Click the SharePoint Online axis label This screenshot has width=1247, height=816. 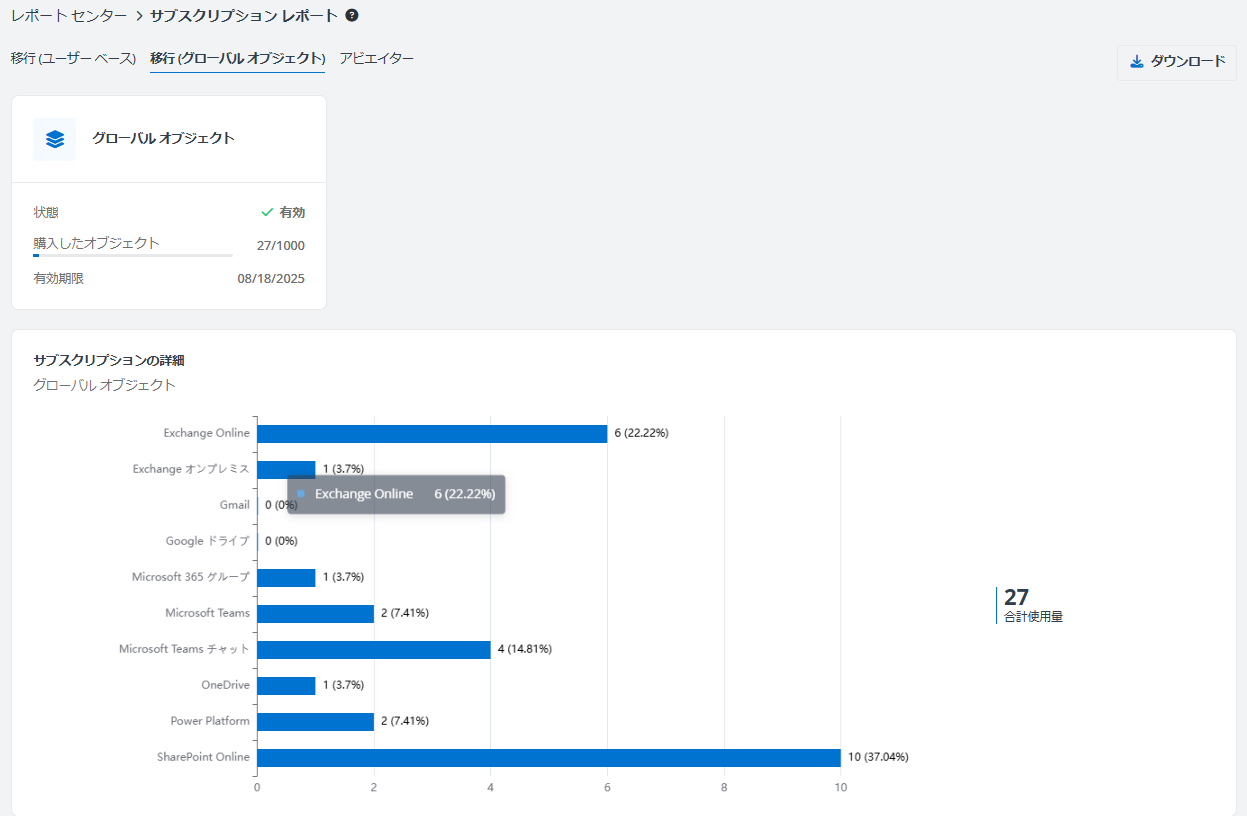203,757
